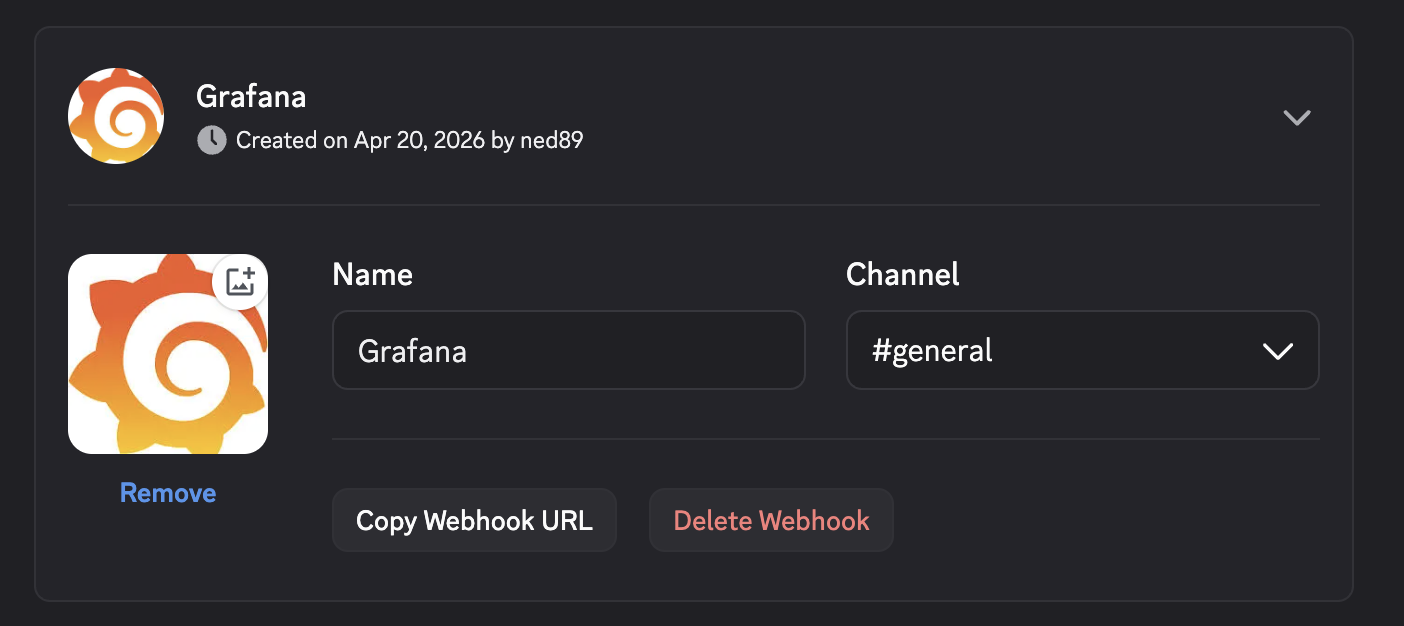Click the clock icon beside creation date
Viewport: 1404px width, 626px height.
tap(211, 140)
